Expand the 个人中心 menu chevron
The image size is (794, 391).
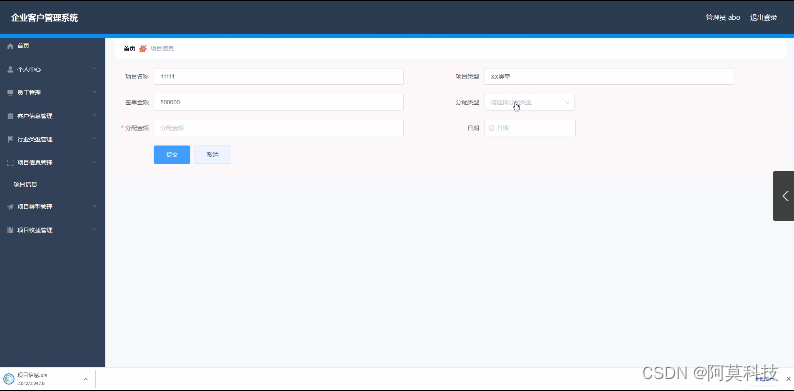pyautogui.click(x=94, y=69)
